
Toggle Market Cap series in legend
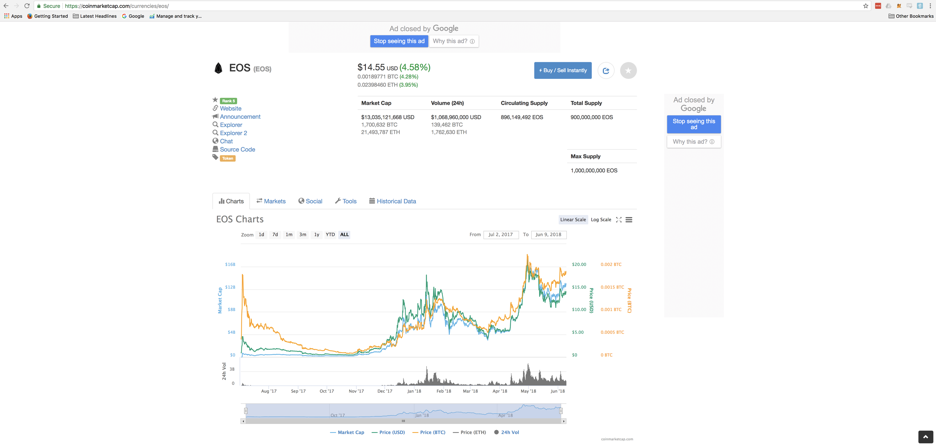coord(347,432)
